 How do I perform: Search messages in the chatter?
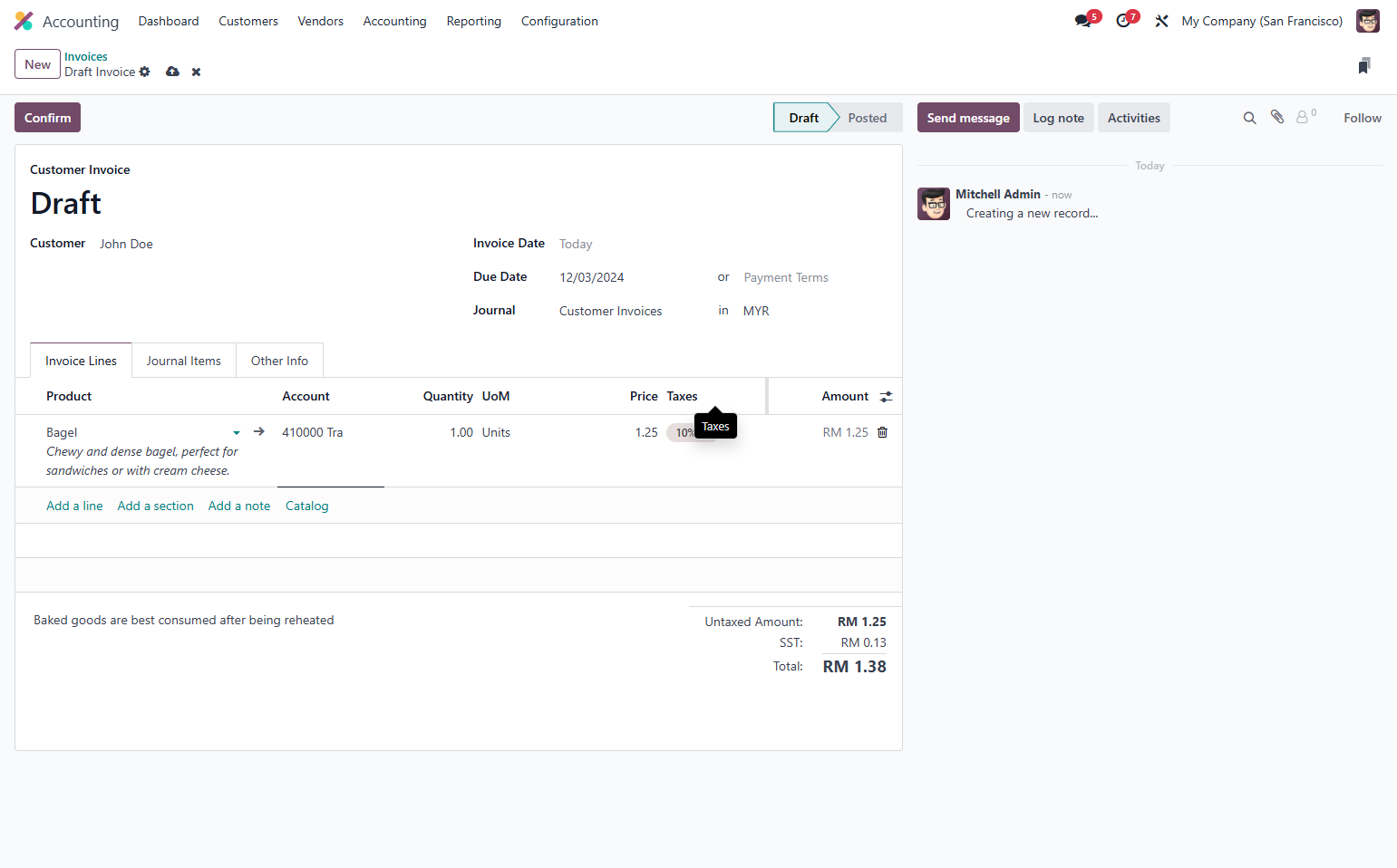(x=1249, y=118)
